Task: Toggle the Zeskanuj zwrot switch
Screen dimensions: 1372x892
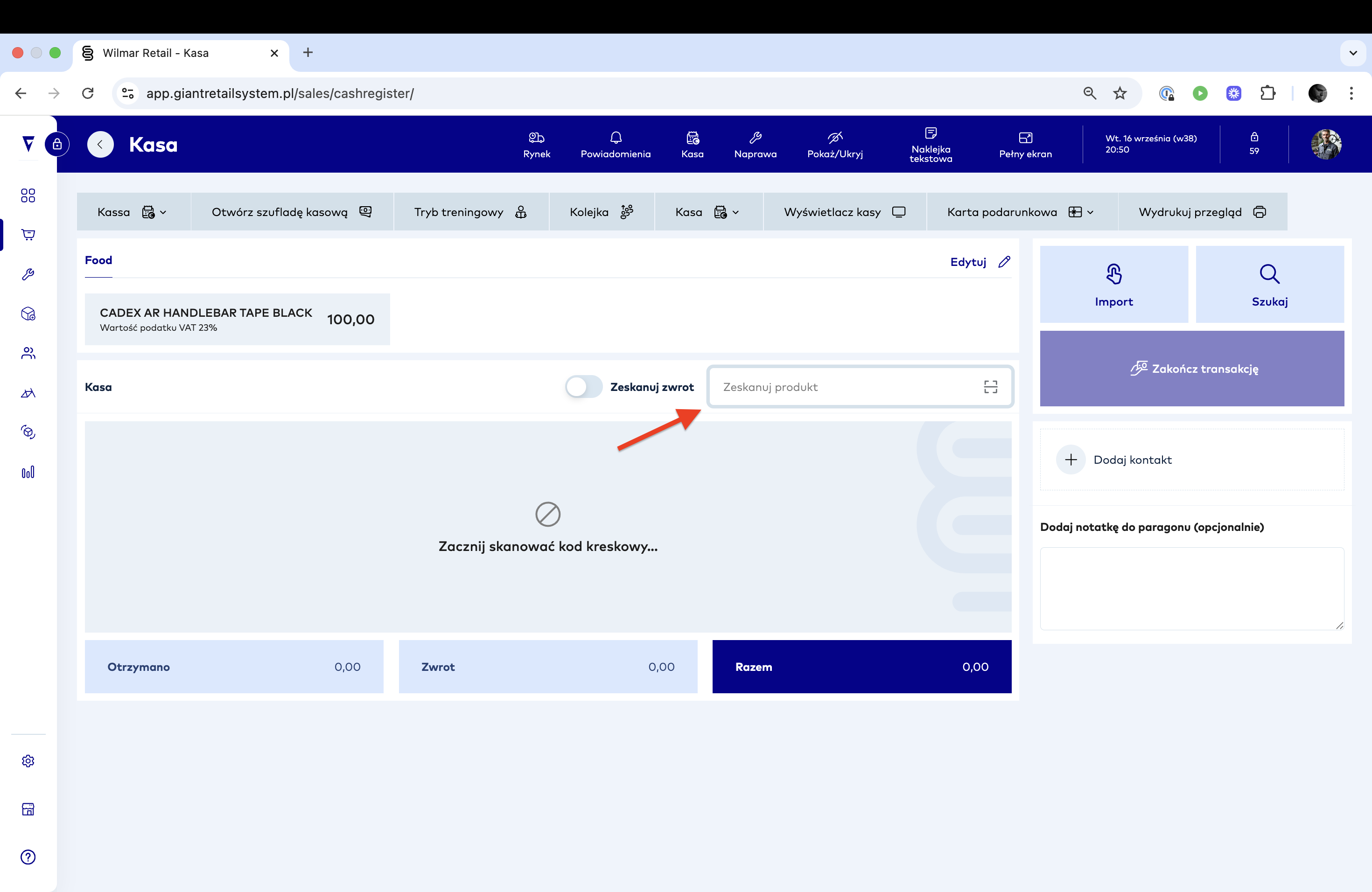Action: coord(583,387)
